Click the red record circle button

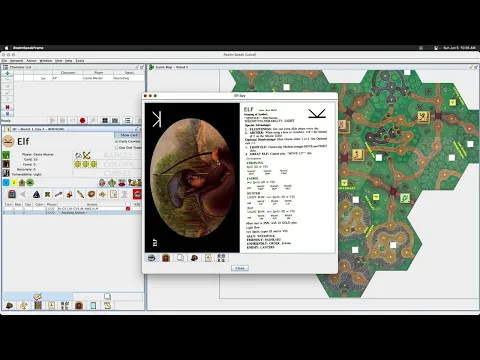point(82,120)
